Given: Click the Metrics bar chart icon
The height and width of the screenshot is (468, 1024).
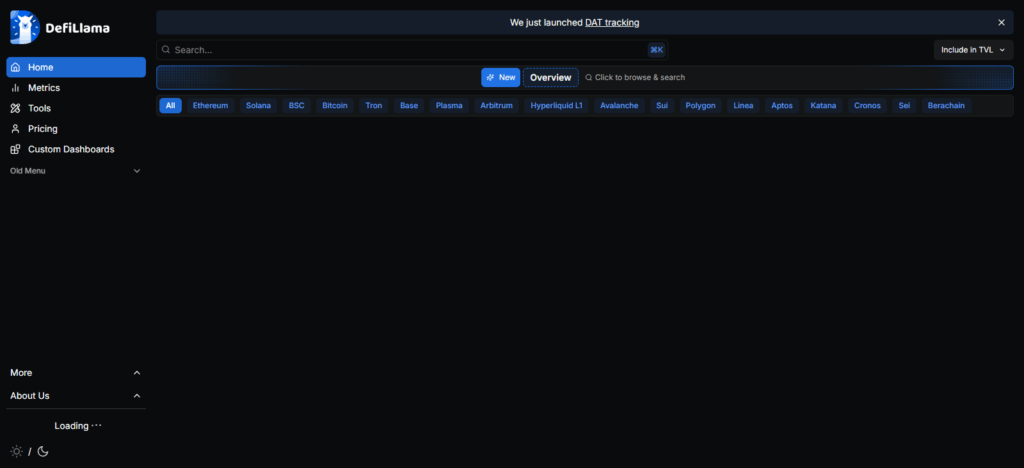Looking at the screenshot, I should [16, 87].
